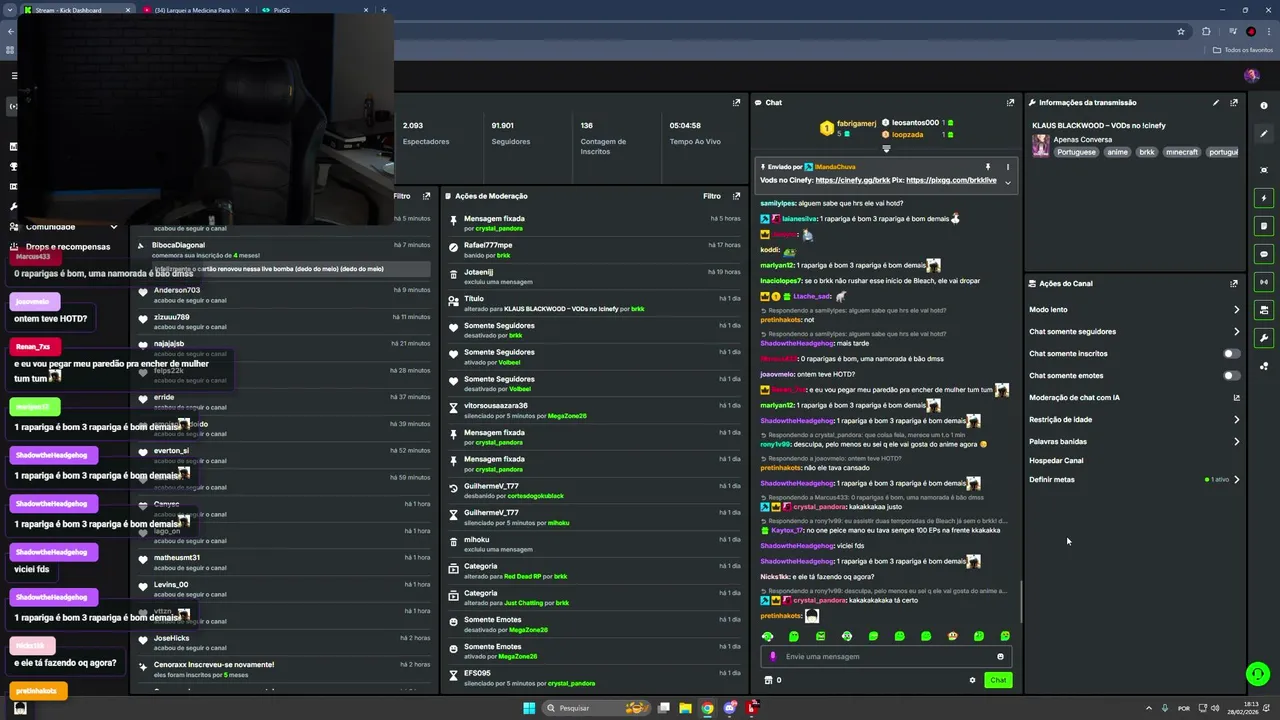1280x720 pixels.
Task: Pop out Informações da transmissão panel
Action: [x=1234, y=102]
